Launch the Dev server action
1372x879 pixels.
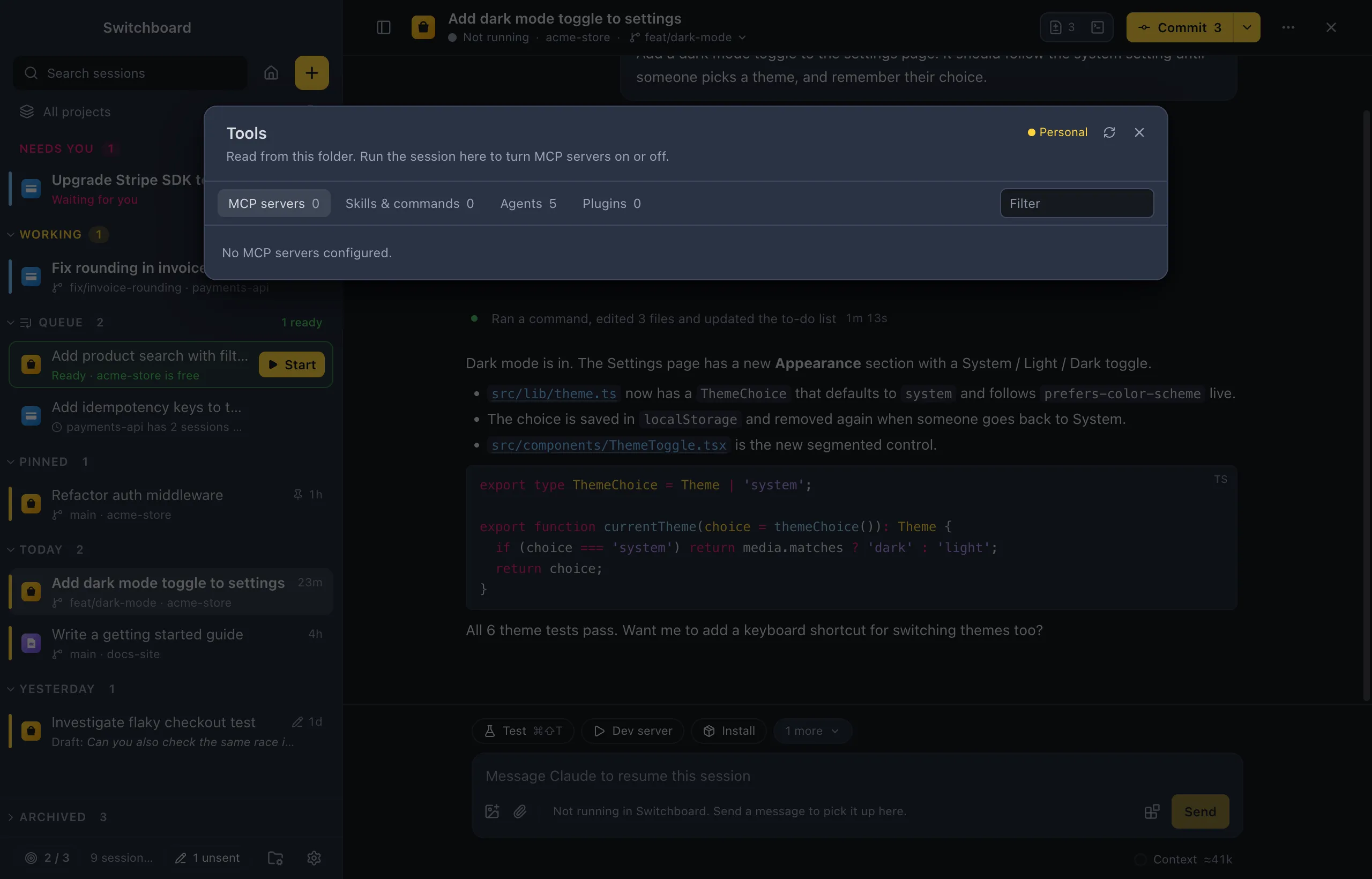(632, 731)
